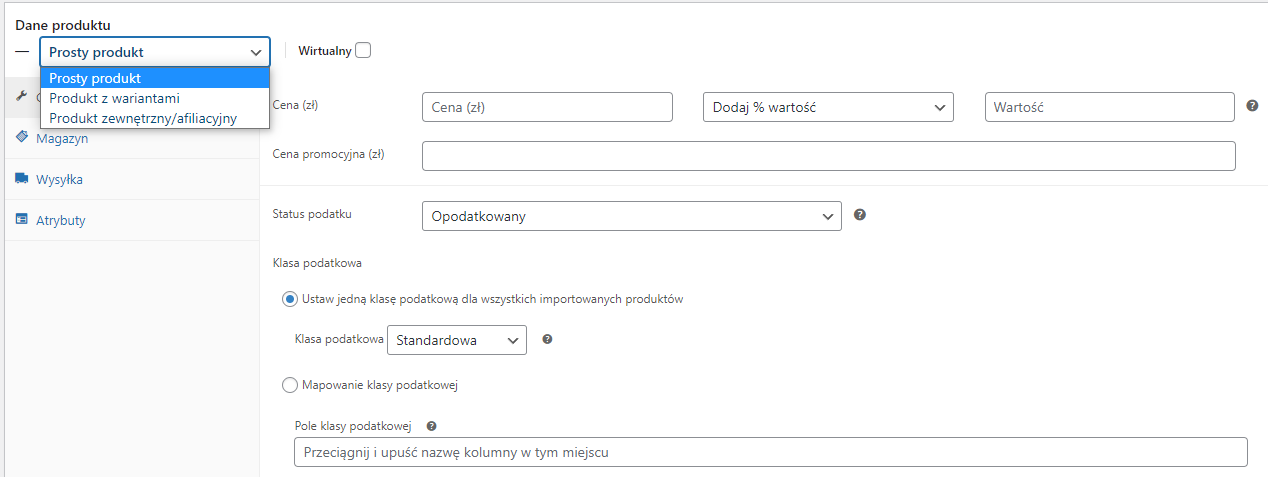This screenshot has height=477, width=1268.
Task: Click the Pole klasy podatkowej drop field
Action: pos(771,452)
